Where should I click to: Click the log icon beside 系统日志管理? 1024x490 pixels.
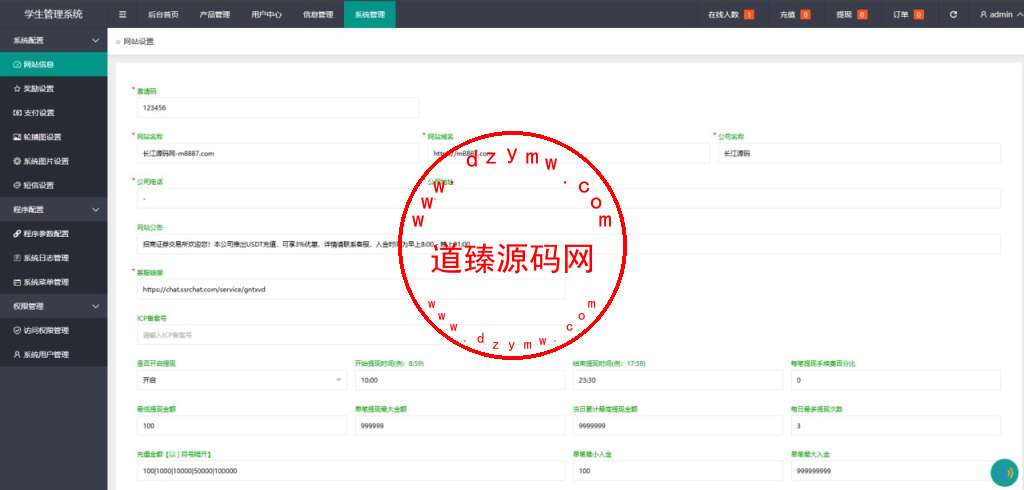17,258
